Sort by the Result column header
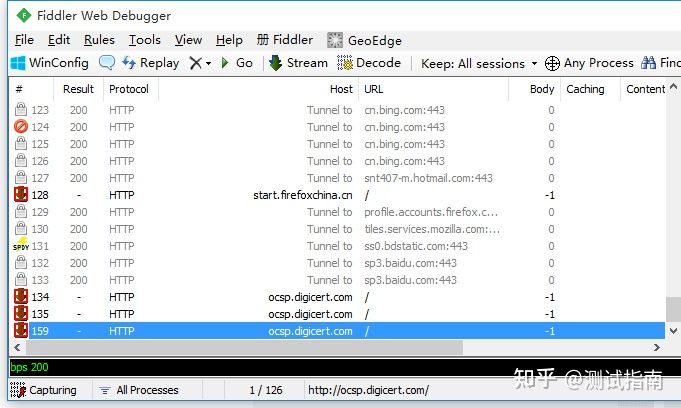This screenshot has width=681, height=408. pyautogui.click(x=78, y=89)
